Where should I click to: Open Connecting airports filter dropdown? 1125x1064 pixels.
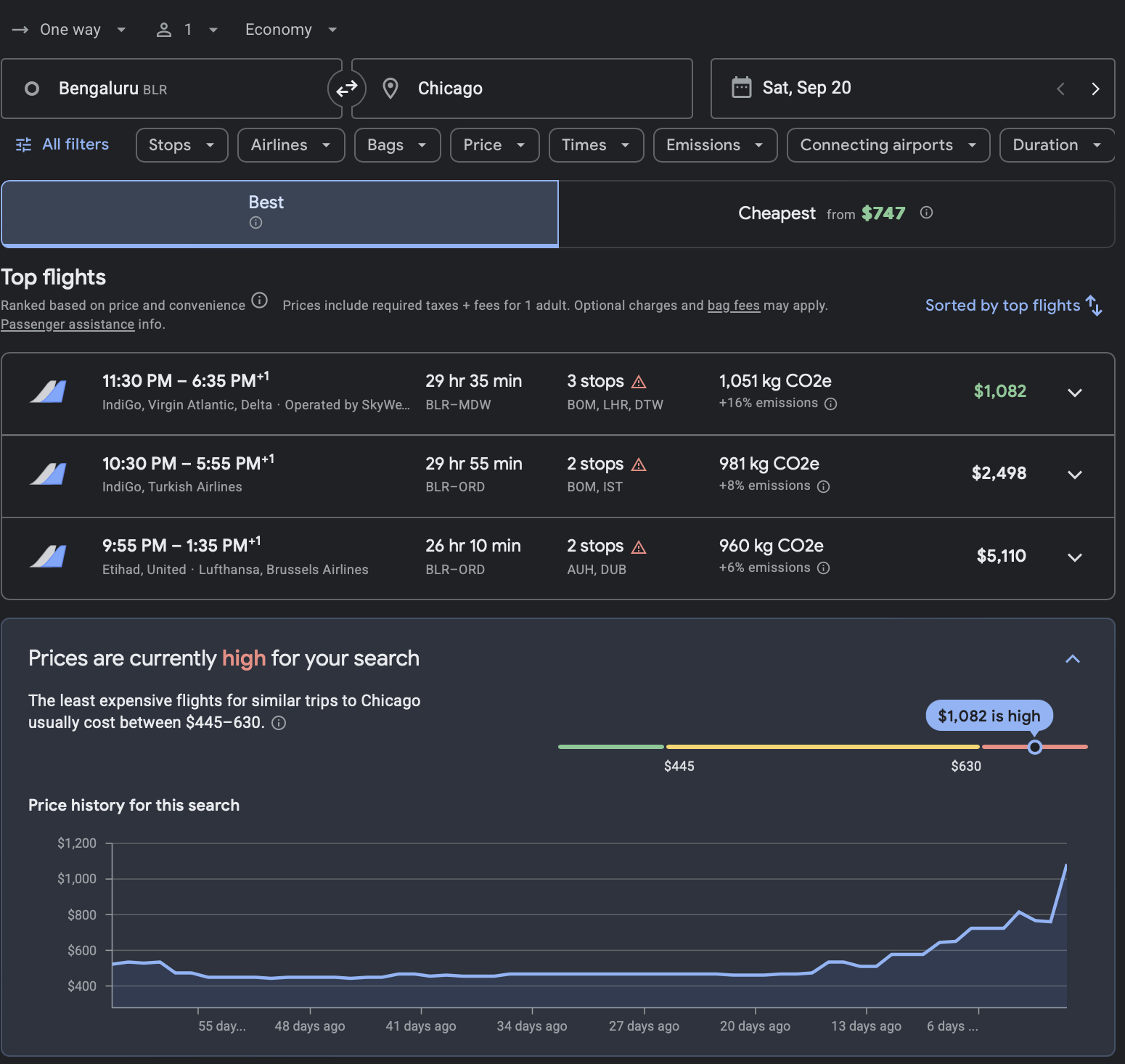coord(888,145)
